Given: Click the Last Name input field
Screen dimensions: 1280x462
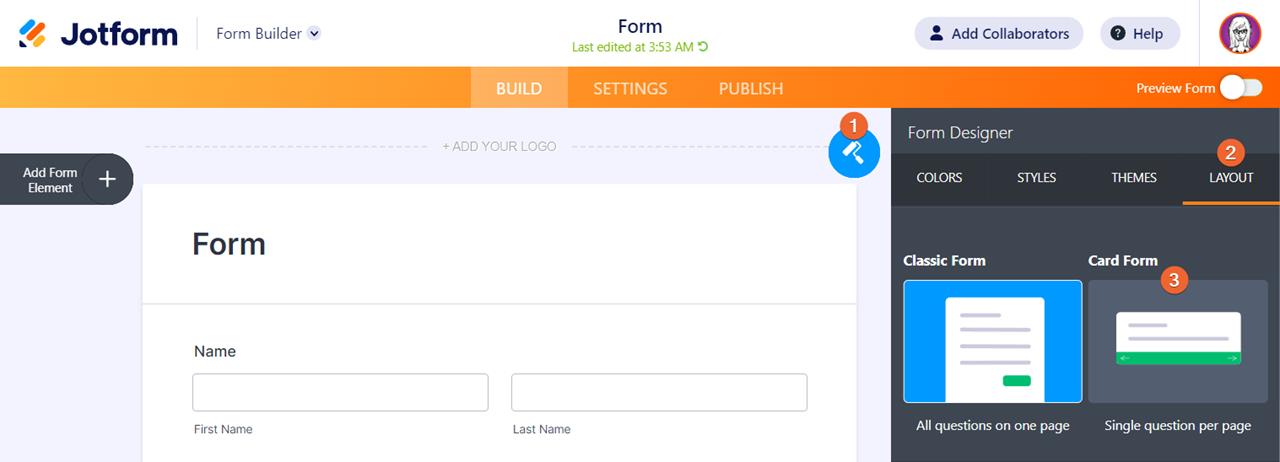Looking at the screenshot, I should tap(659, 393).
